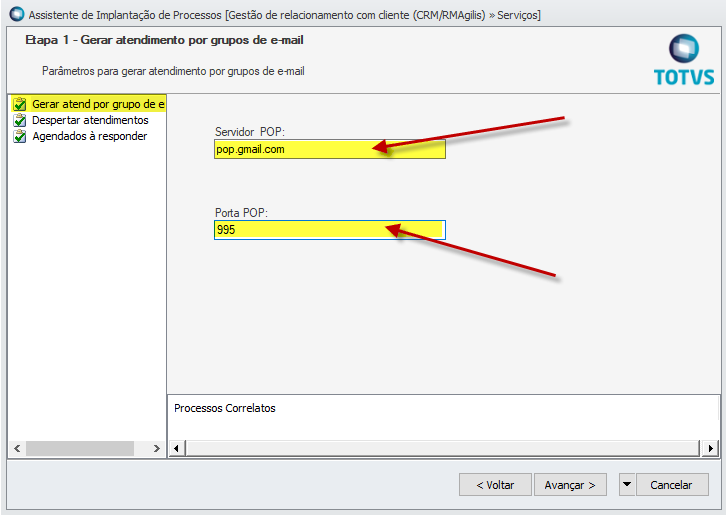Click the Parâmetros para gerar atendimento subtitle
This screenshot has height=515, width=726.
tap(173, 71)
